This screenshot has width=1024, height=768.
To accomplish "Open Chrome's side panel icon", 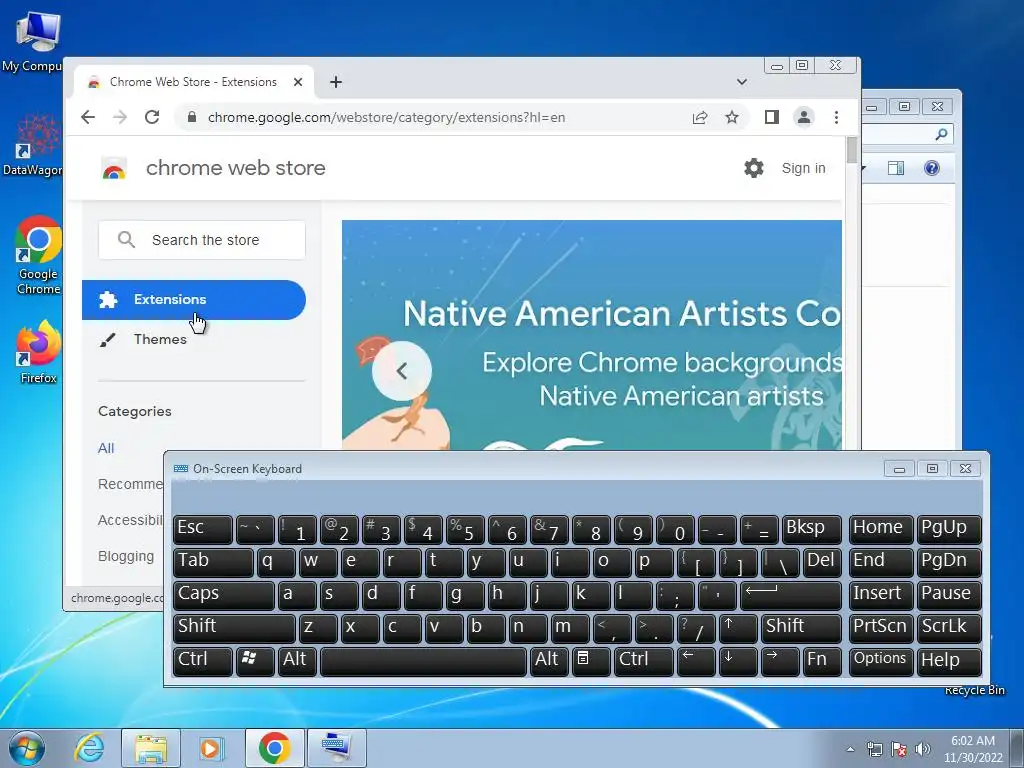I will (772, 117).
